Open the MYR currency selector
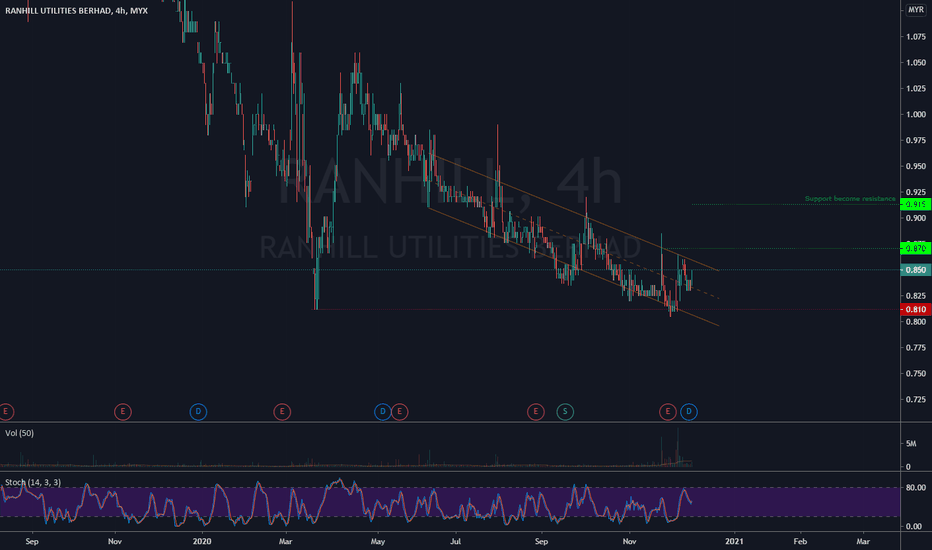 point(915,10)
